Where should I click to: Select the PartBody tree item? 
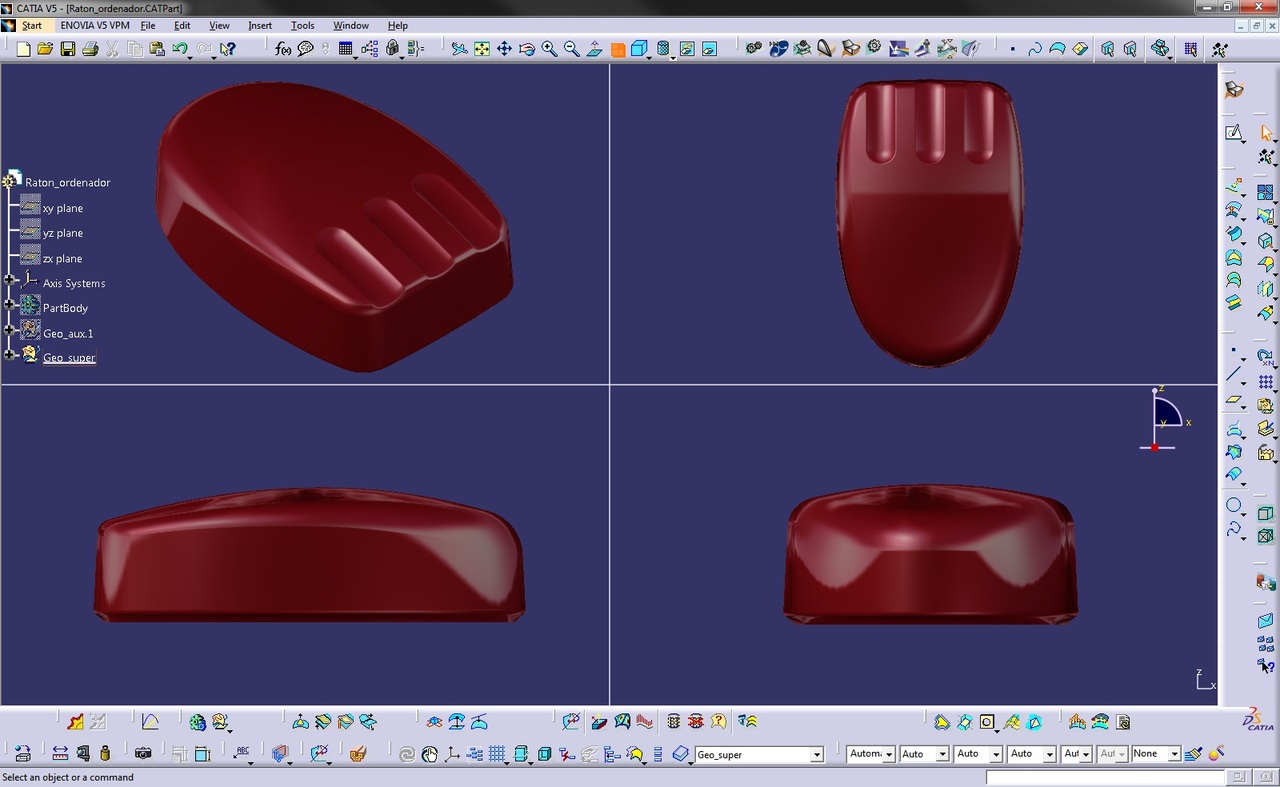point(65,308)
